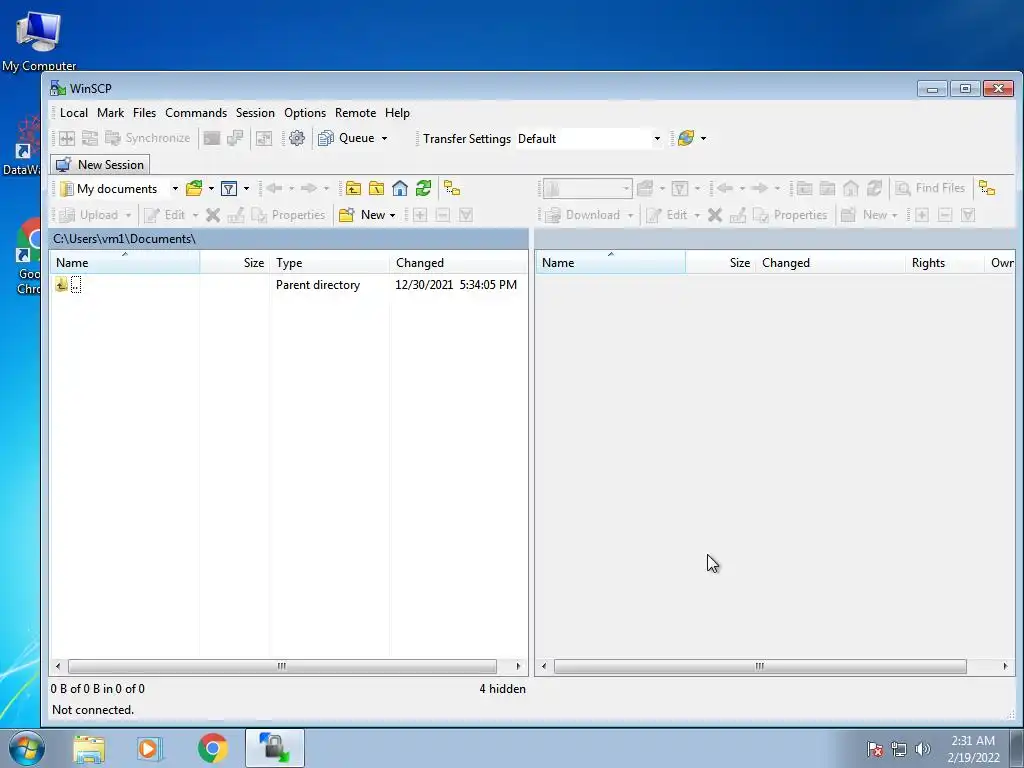Screen dimensions: 1024x768
Task: Sort remote panel by Rights column
Action: [944, 263]
